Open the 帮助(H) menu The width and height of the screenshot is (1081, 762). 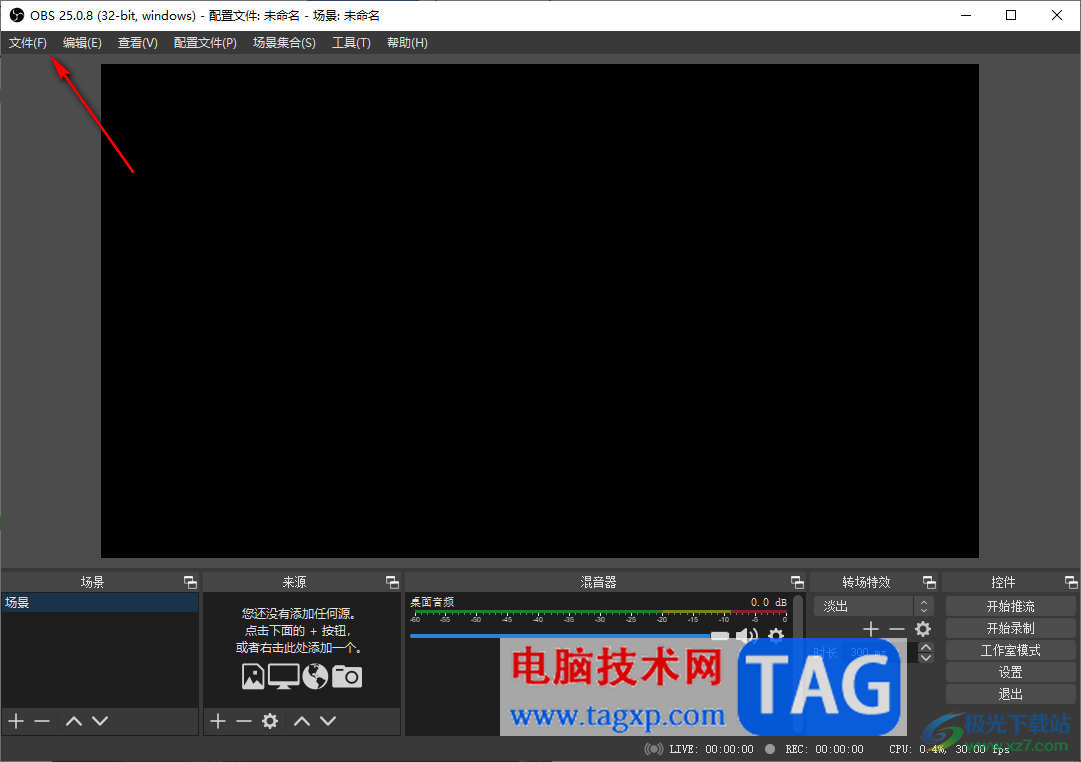(x=407, y=43)
